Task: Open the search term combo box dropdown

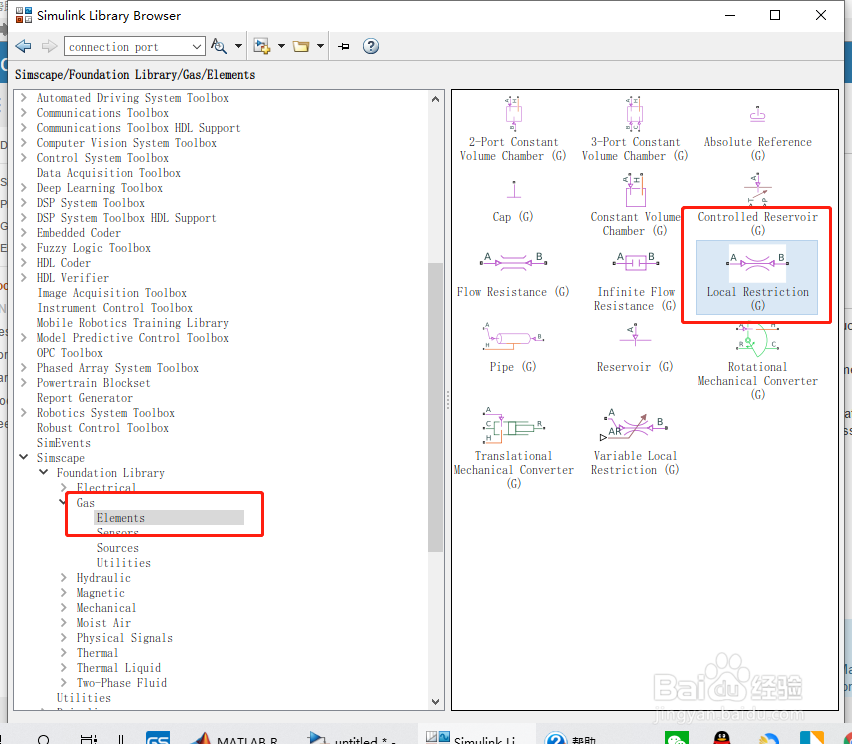Action: click(197, 47)
